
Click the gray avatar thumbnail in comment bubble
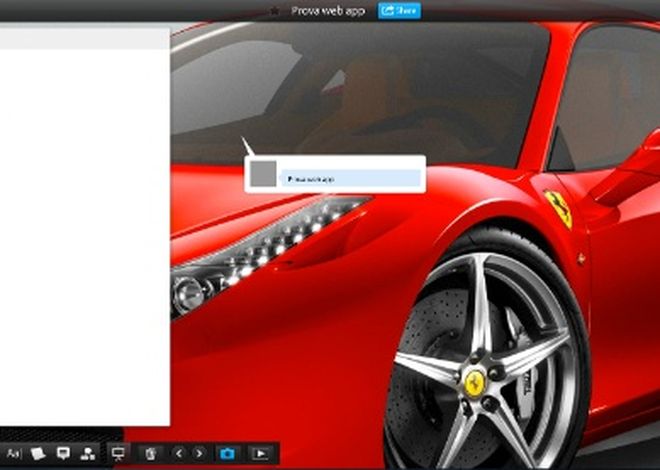(x=263, y=173)
